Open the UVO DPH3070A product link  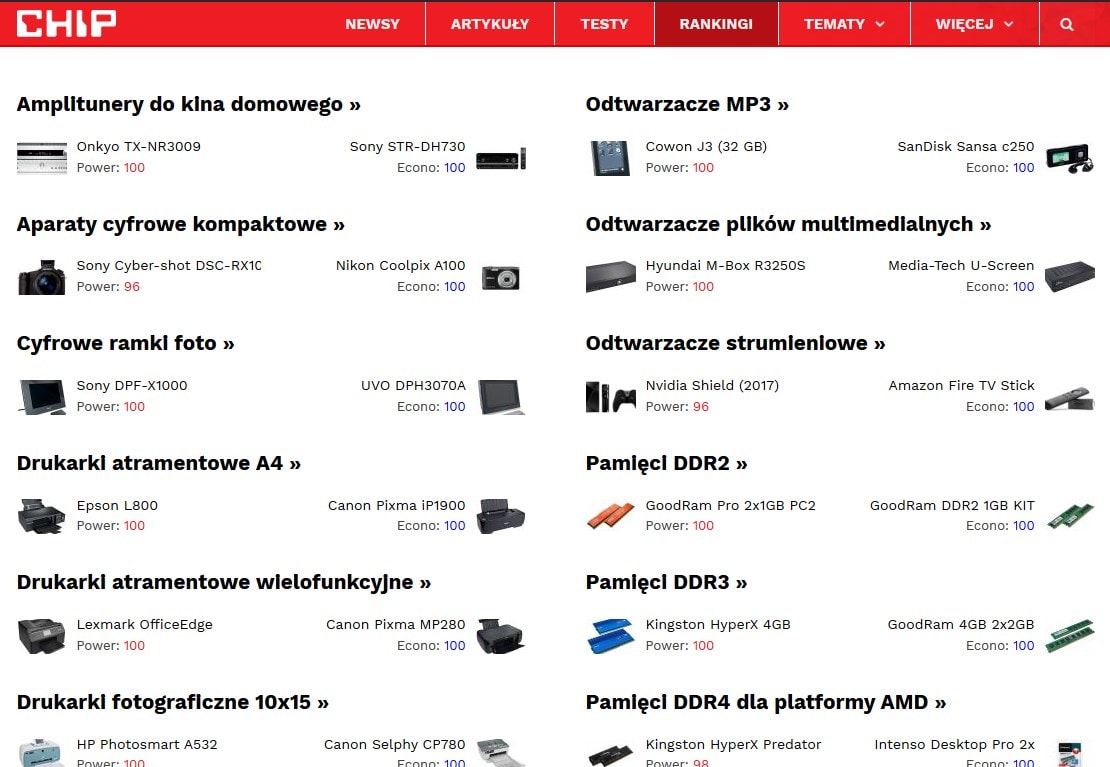click(x=413, y=385)
